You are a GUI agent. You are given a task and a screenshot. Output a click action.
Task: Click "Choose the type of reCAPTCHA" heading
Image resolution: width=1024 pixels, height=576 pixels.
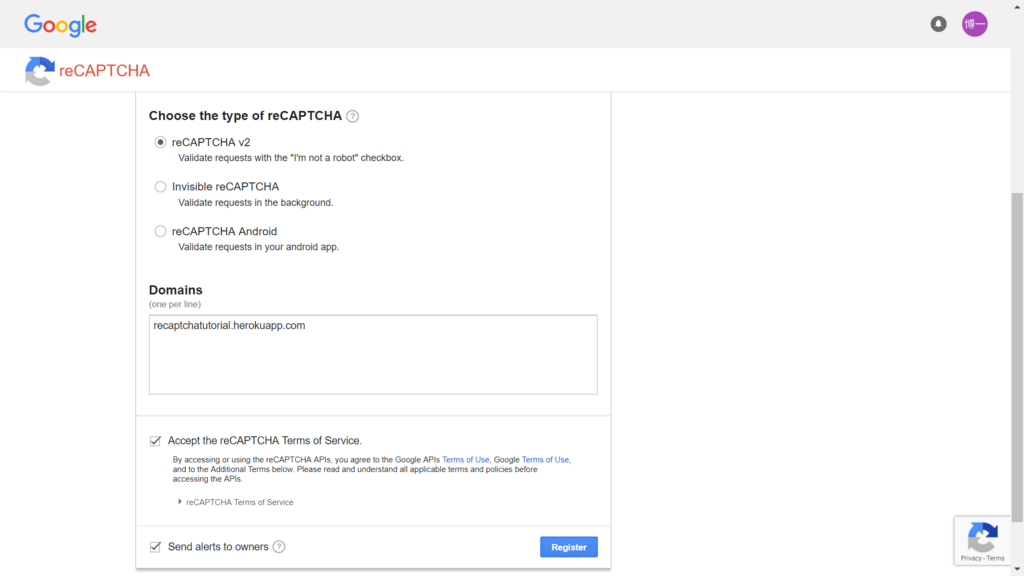pos(246,116)
